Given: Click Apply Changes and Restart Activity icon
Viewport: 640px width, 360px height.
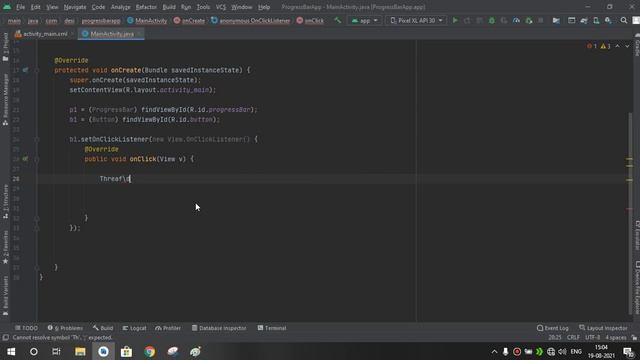Looking at the screenshot, I should click(467, 20).
